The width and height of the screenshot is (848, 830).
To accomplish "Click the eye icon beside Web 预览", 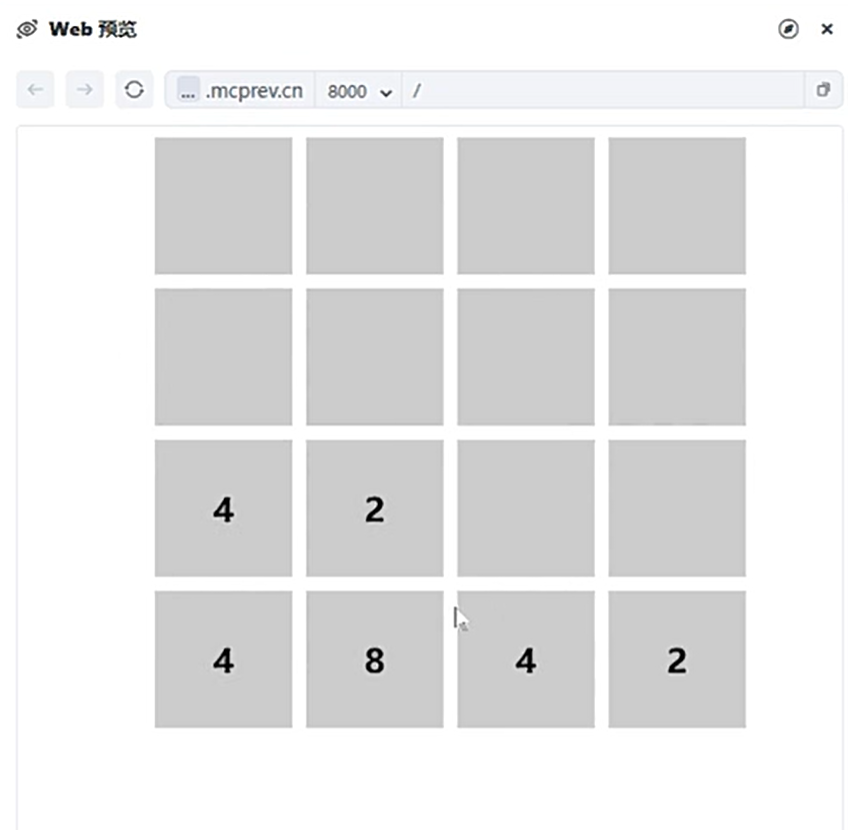I will click(26, 29).
